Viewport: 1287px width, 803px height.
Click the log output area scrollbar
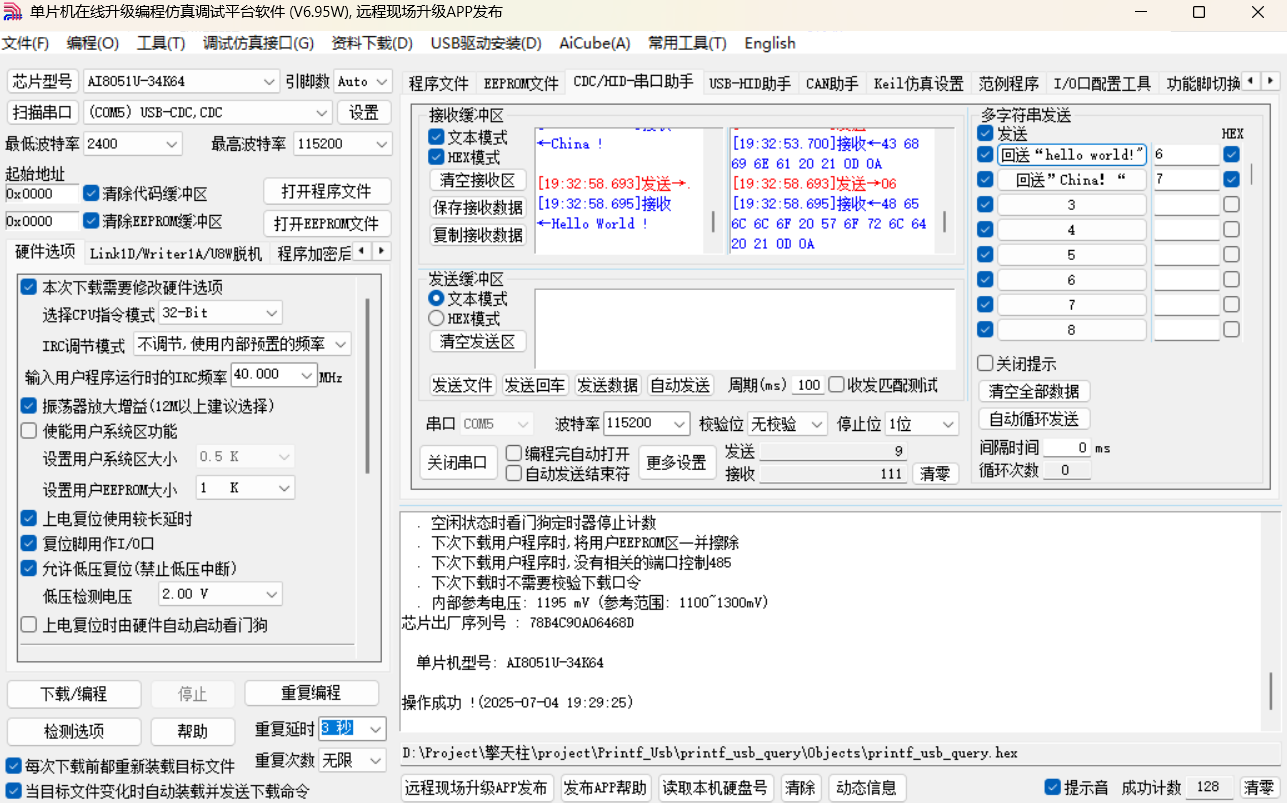[x=1272, y=690]
